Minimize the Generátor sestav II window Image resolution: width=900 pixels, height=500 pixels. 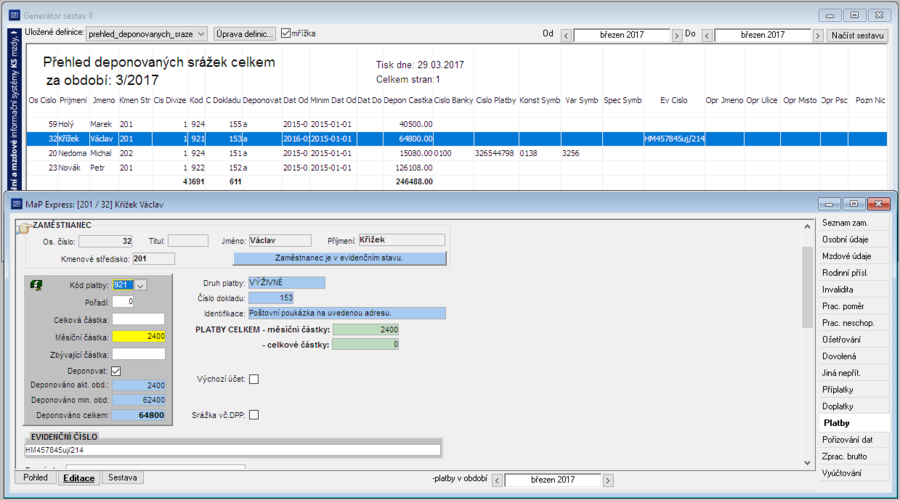tap(829, 15)
